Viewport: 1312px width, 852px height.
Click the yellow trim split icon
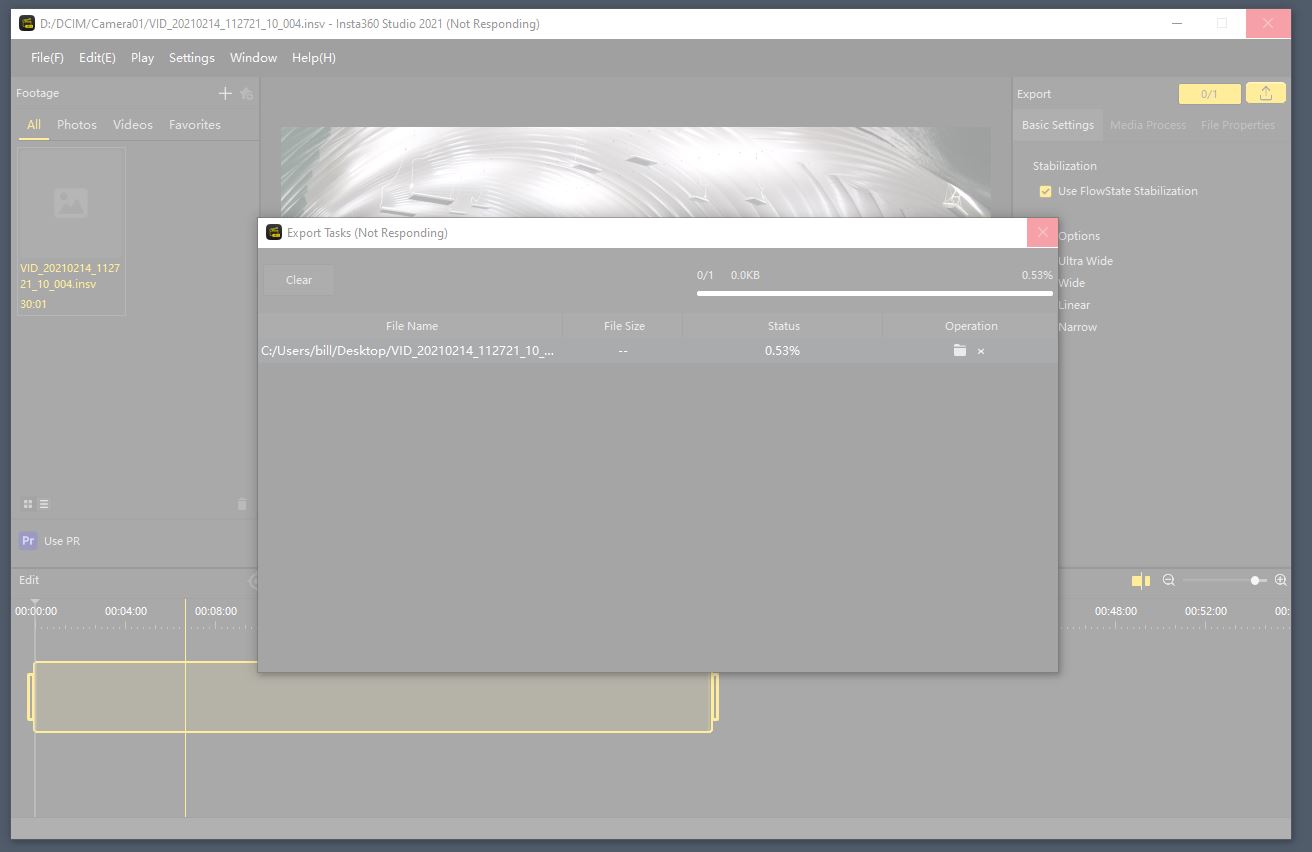1141,580
